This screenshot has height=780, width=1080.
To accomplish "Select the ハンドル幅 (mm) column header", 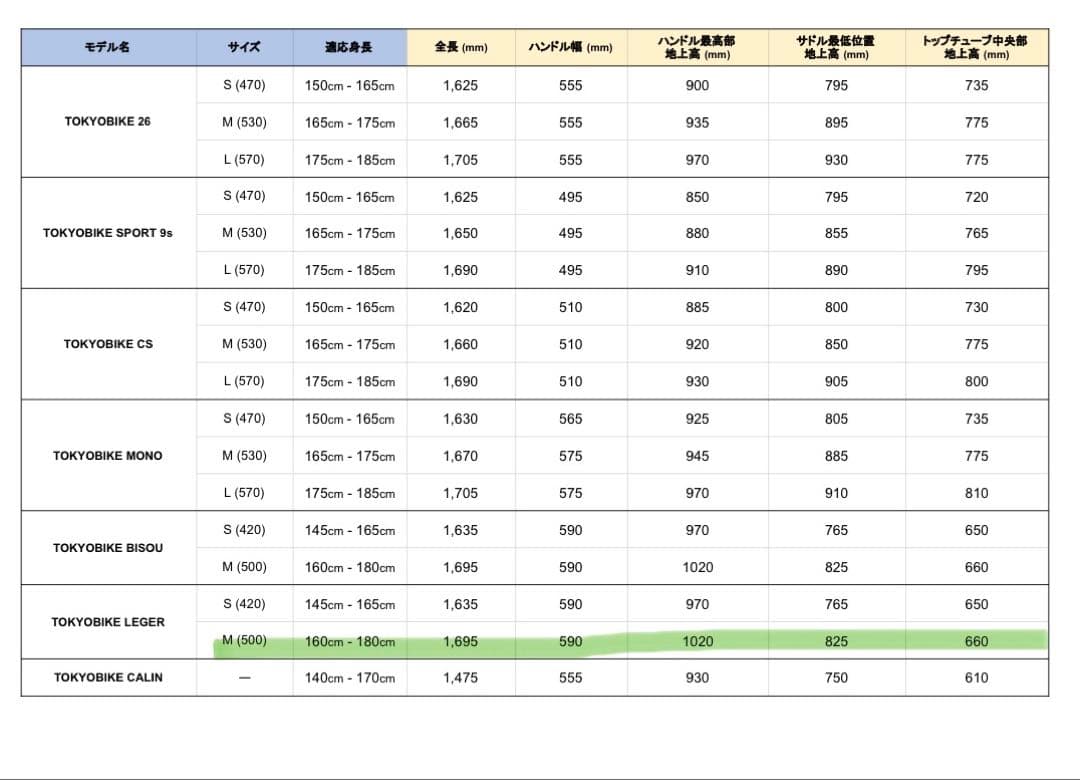I will tap(571, 48).
